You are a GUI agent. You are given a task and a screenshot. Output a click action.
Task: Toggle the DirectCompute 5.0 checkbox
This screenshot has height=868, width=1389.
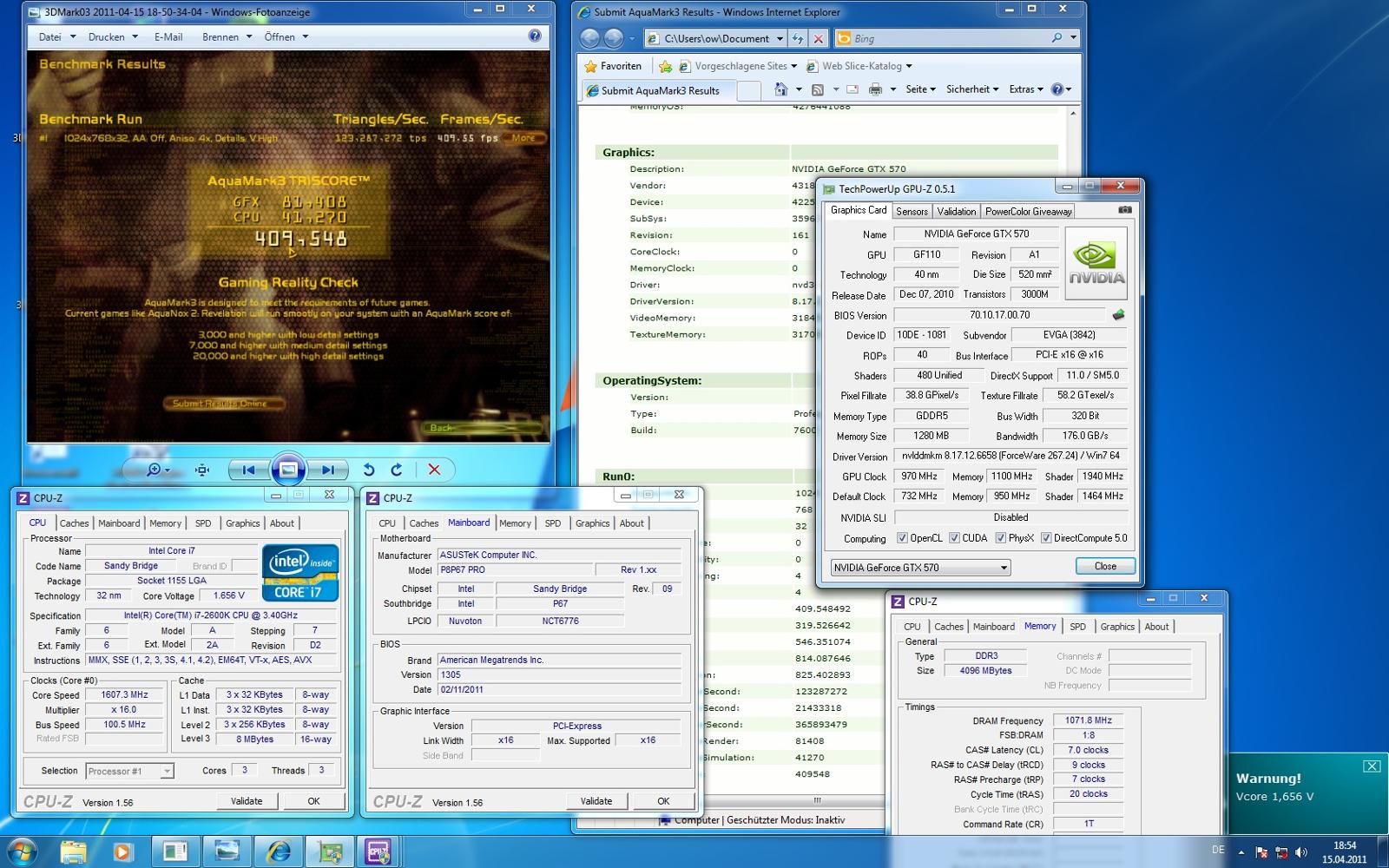[x=1046, y=538]
